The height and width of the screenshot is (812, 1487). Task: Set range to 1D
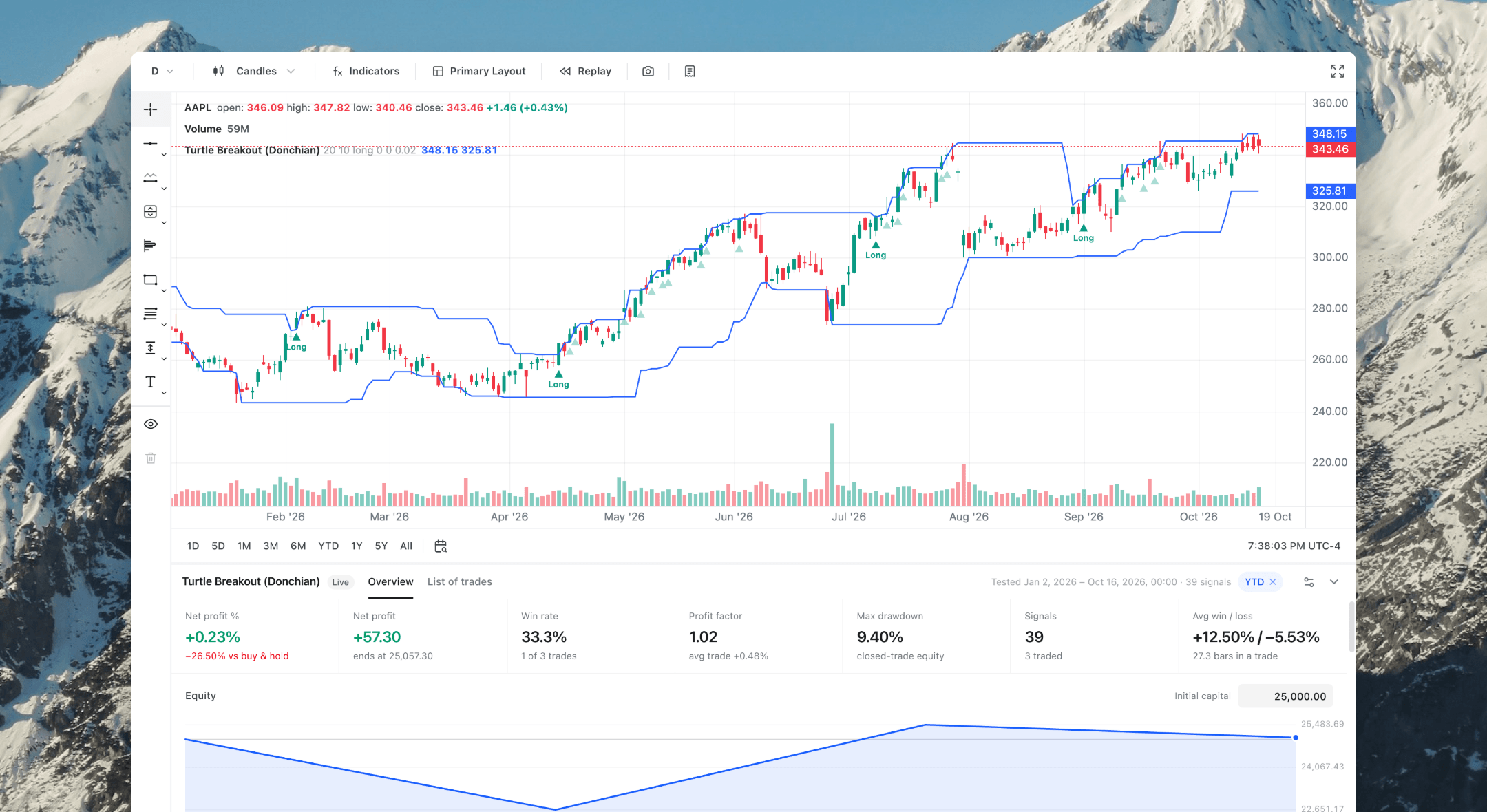pos(193,546)
